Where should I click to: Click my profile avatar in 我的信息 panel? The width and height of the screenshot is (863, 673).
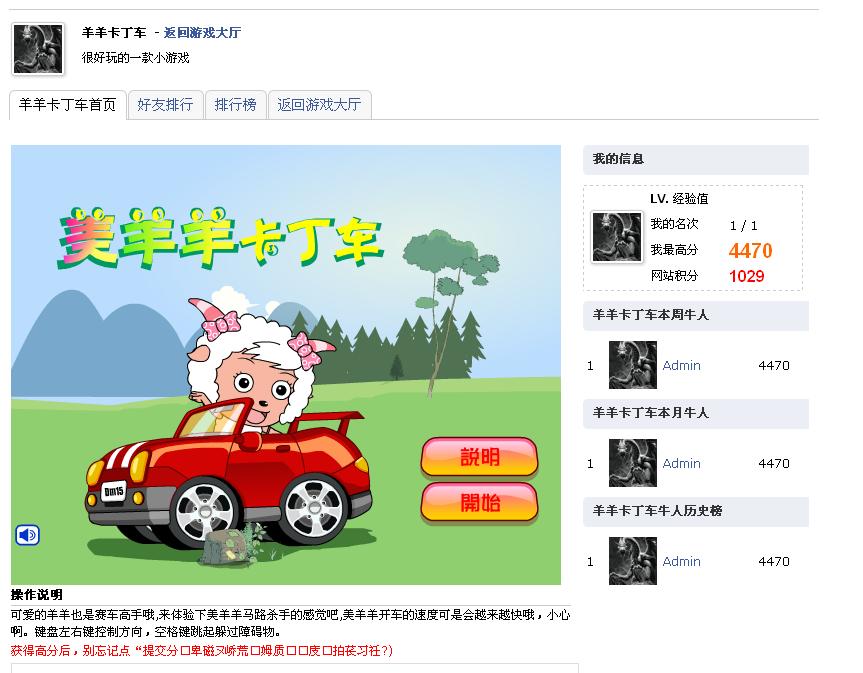pyautogui.click(x=616, y=237)
